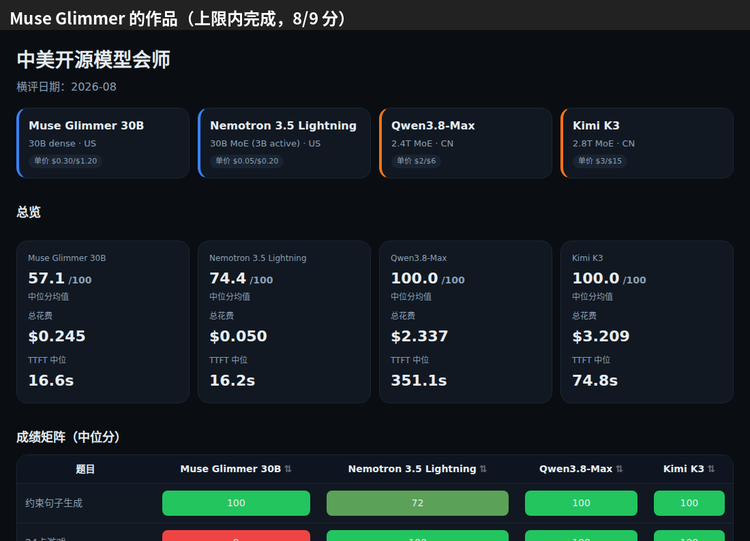Click the 351.1s TTFT value

[x=419, y=381]
